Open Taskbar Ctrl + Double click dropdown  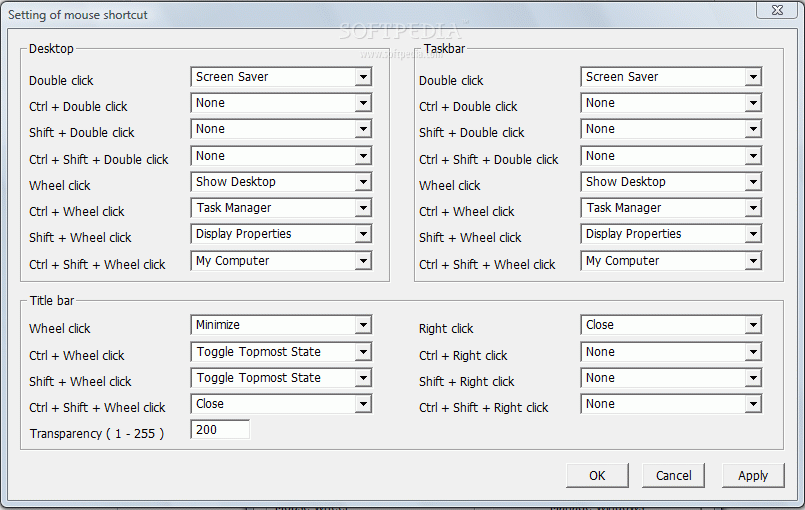(x=671, y=103)
